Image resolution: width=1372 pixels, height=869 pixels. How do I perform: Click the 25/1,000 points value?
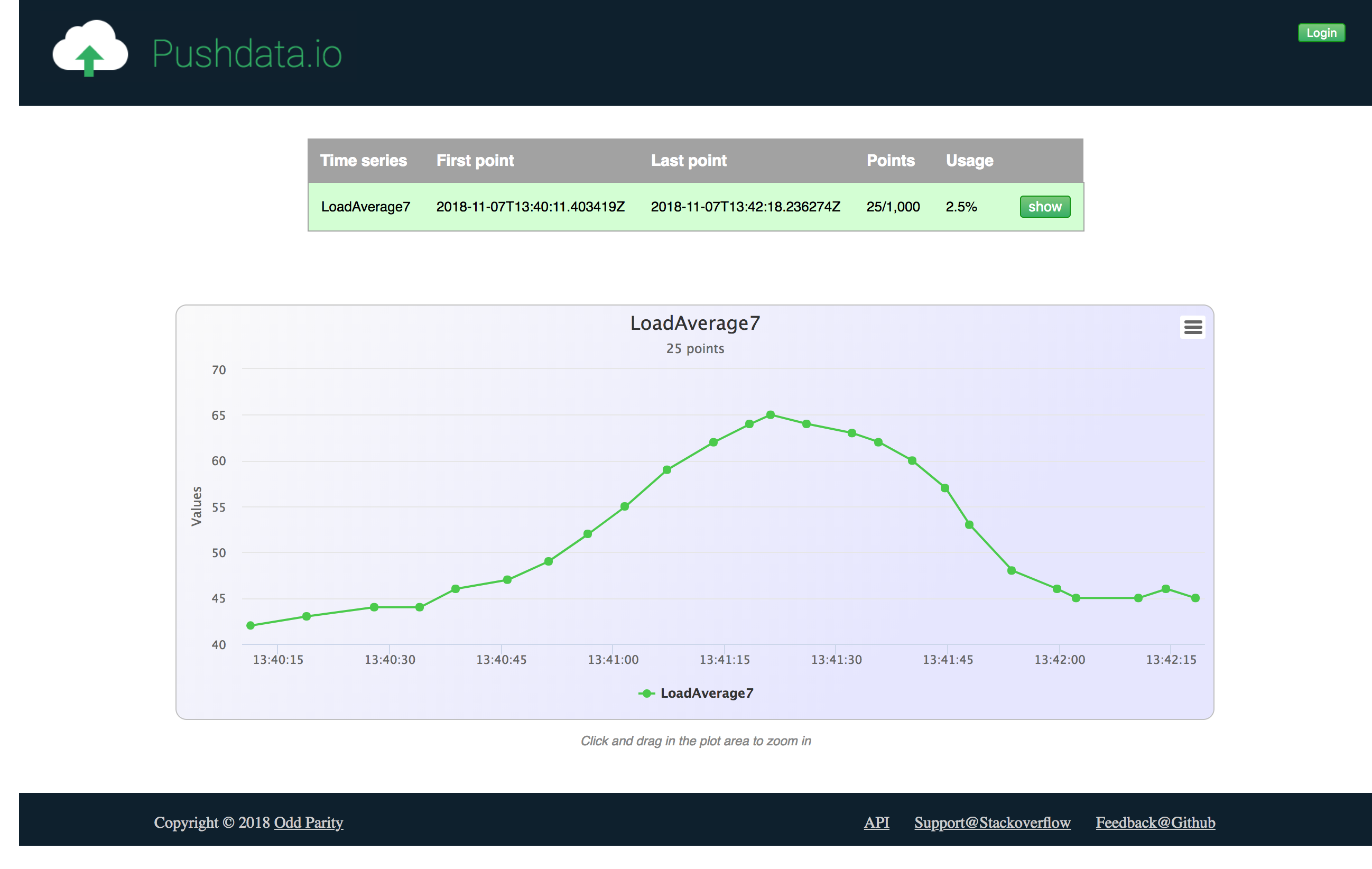tap(893, 207)
